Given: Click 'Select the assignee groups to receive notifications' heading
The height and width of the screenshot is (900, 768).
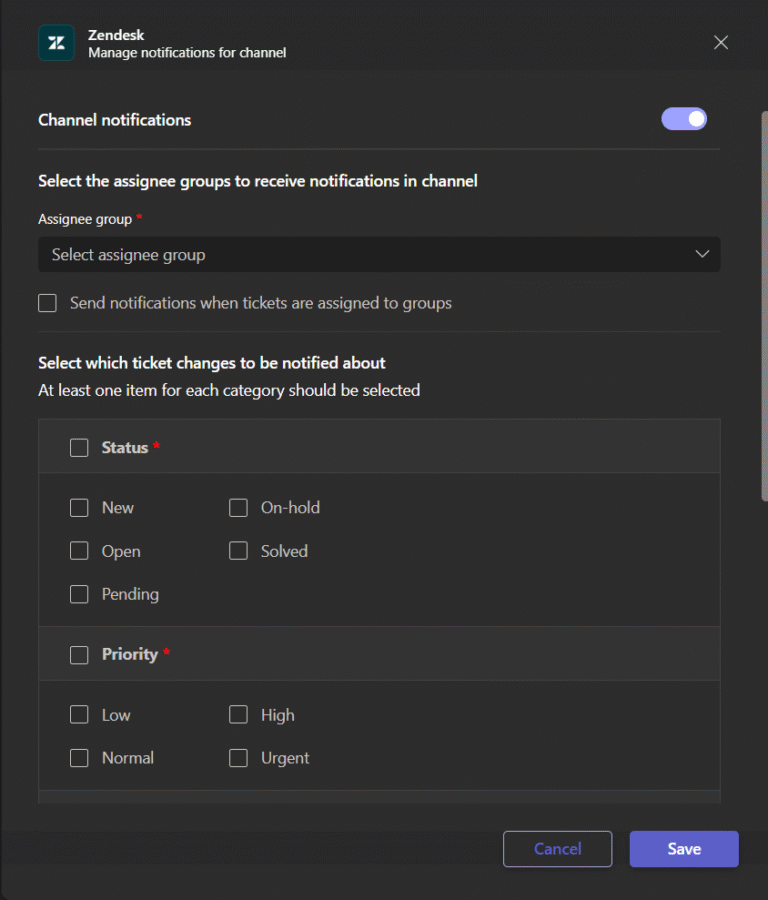Looking at the screenshot, I should (258, 181).
